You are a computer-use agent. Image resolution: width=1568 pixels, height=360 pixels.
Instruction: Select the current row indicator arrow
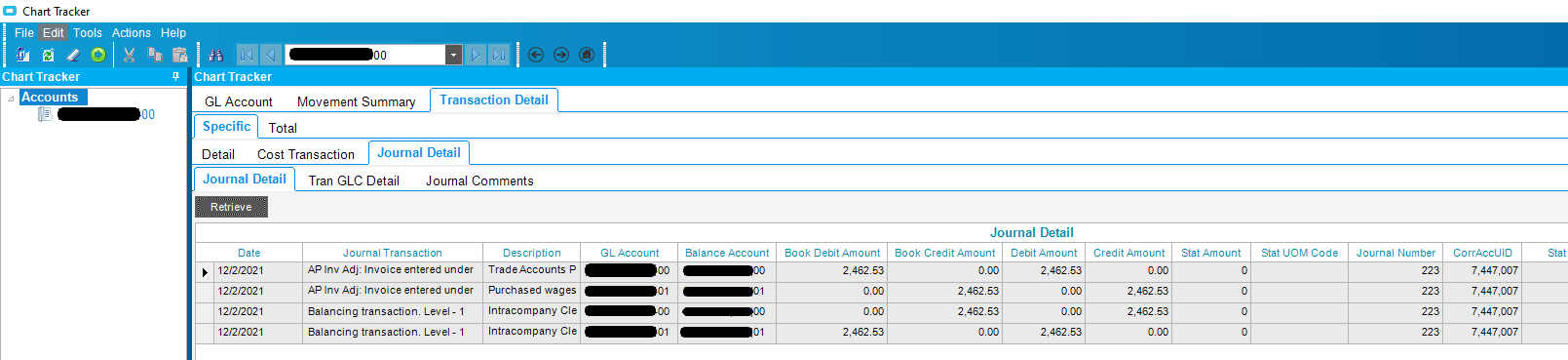(205, 272)
